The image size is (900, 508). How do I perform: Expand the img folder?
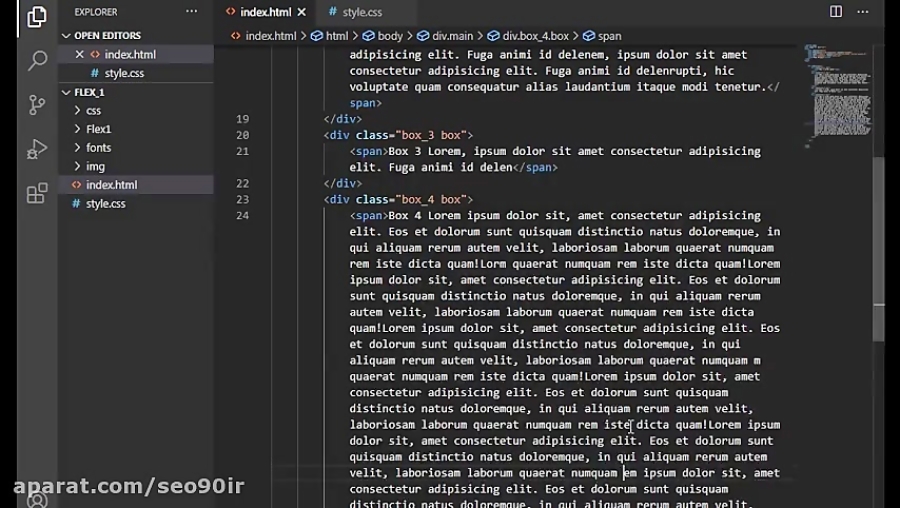pyautogui.click(x=95, y=166)
